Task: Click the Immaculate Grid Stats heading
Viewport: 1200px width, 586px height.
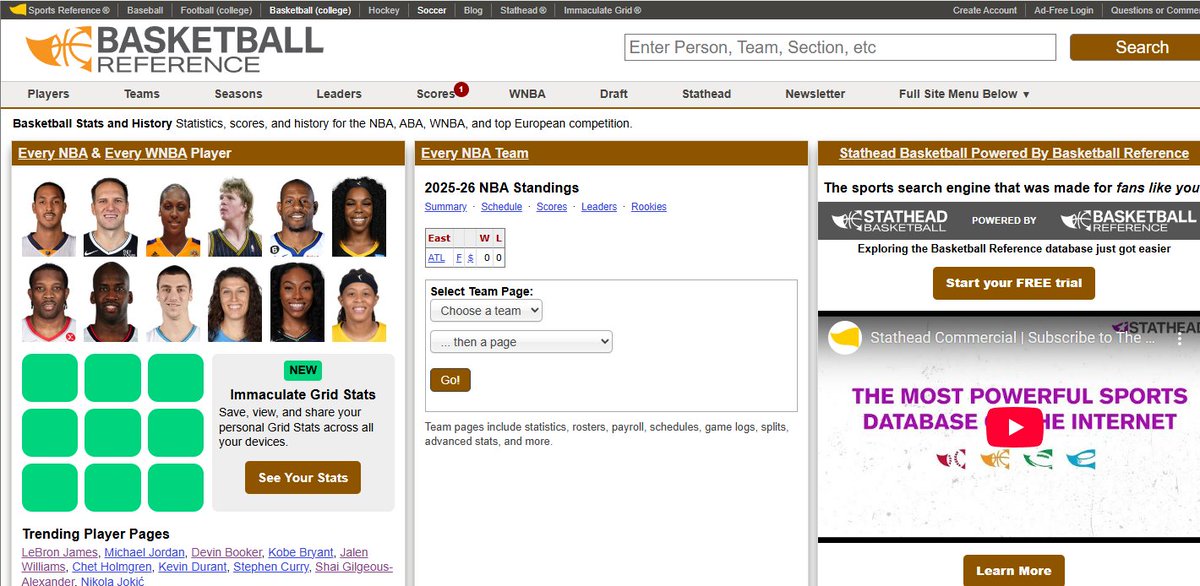Action: (x=303, y=395)
